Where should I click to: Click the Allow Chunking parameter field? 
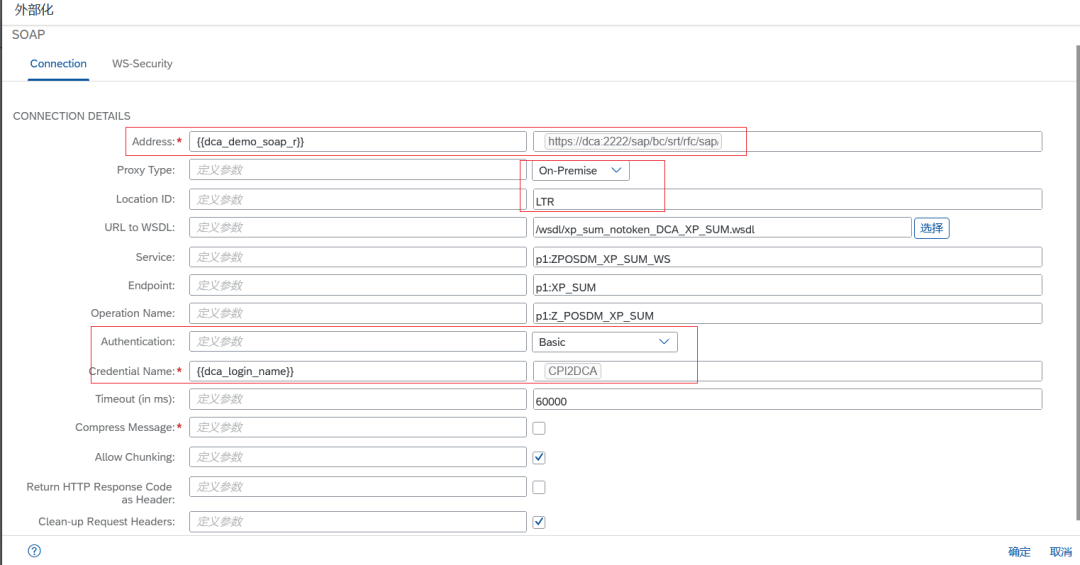pyautogui.click(x=357, y=457)
